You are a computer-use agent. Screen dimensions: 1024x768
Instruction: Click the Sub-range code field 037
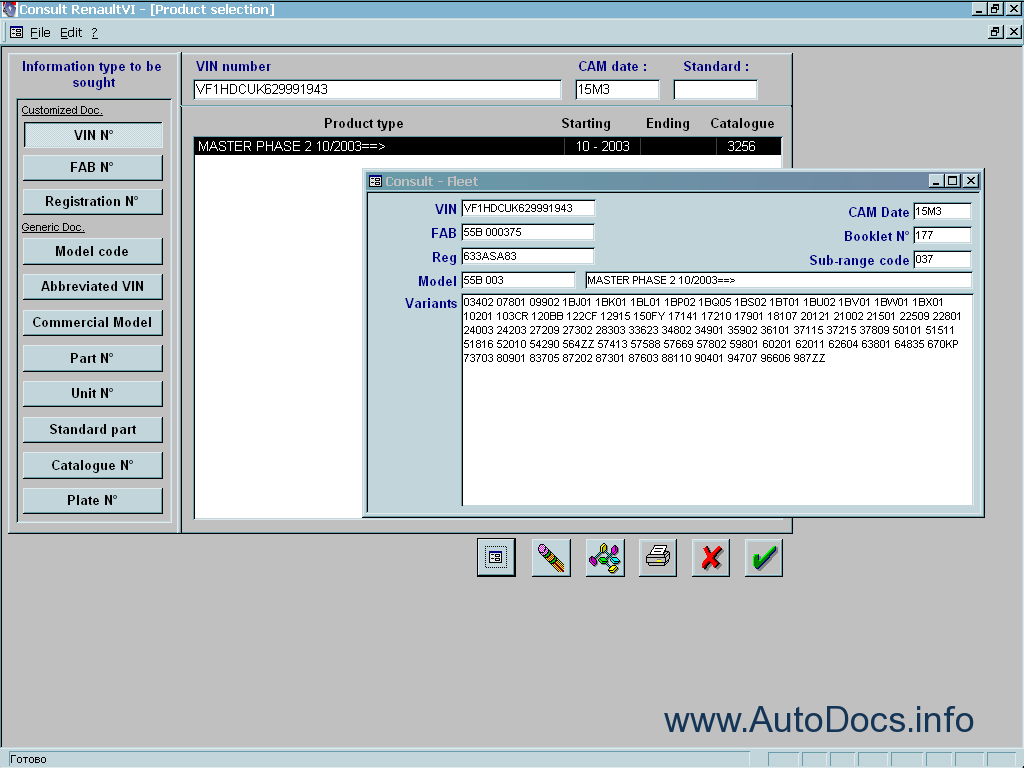(942, 259)
